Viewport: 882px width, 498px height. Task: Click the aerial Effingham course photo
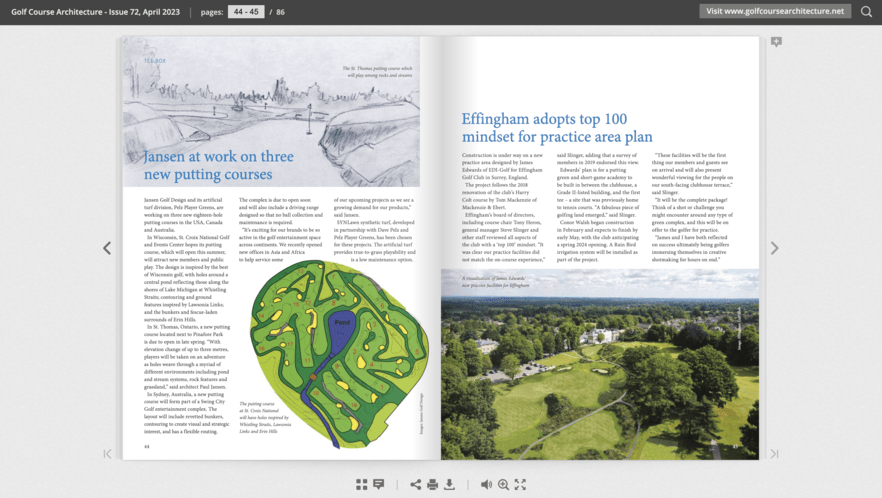click(x=600, y=364)
